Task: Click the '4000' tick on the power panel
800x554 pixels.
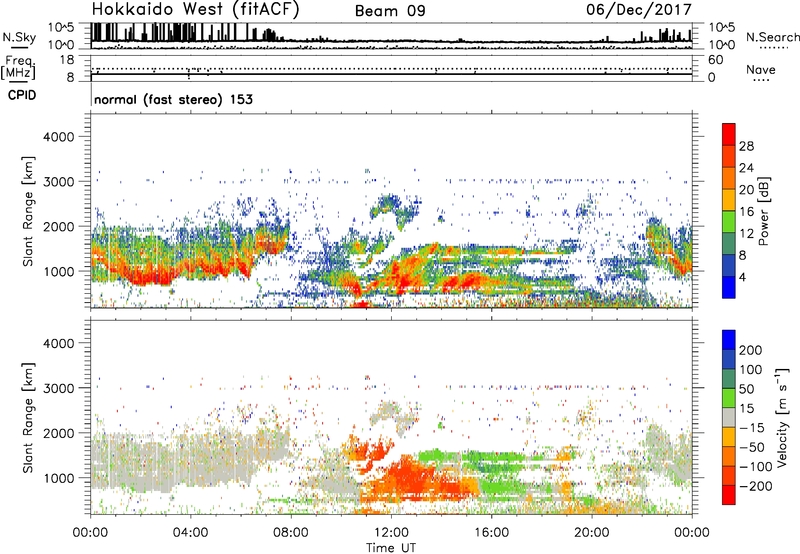Action: 59,137
